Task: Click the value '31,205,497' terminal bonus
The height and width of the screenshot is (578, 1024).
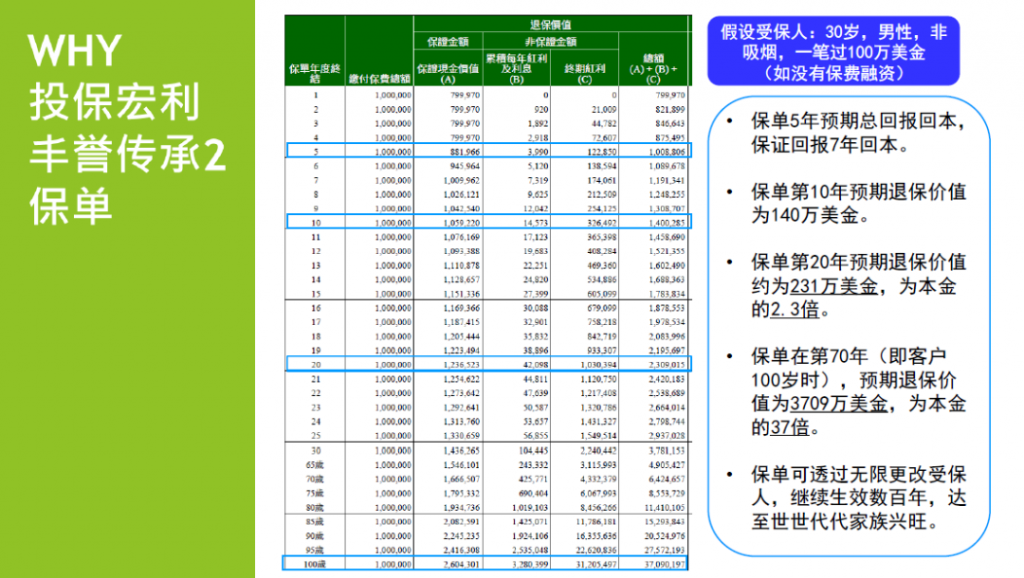Action: 596,564
